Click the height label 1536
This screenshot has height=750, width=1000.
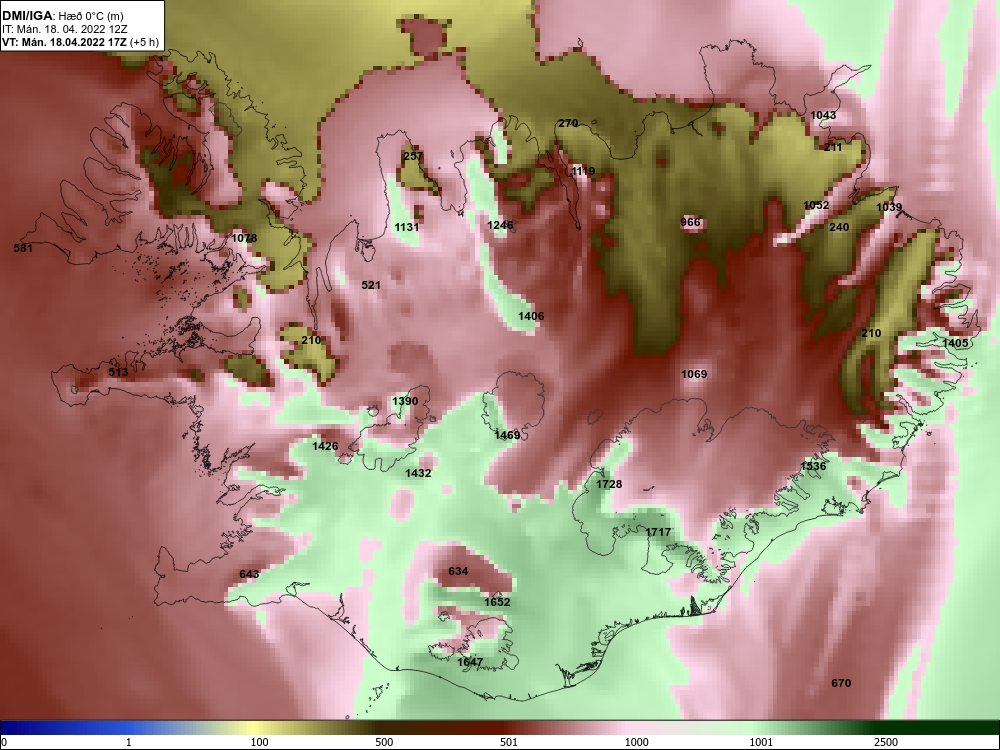click(x=813, y=466)
